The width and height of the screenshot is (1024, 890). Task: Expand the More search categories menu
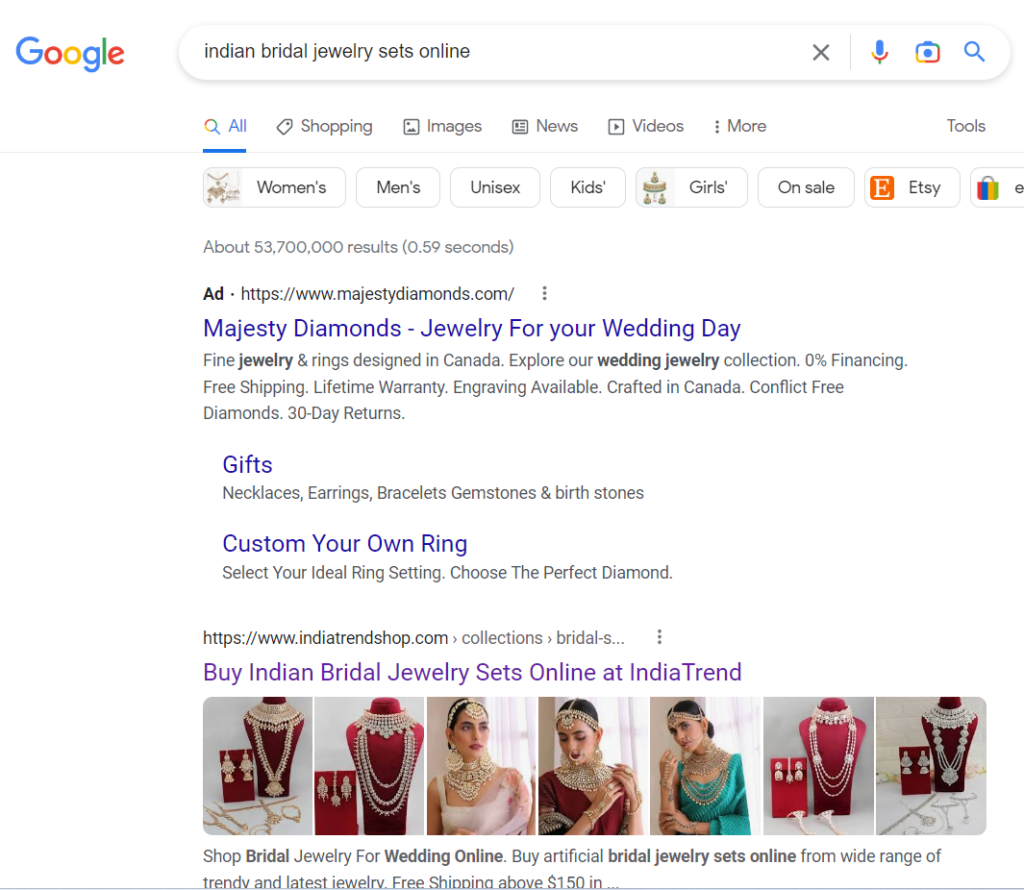click(x=739, y=126)
